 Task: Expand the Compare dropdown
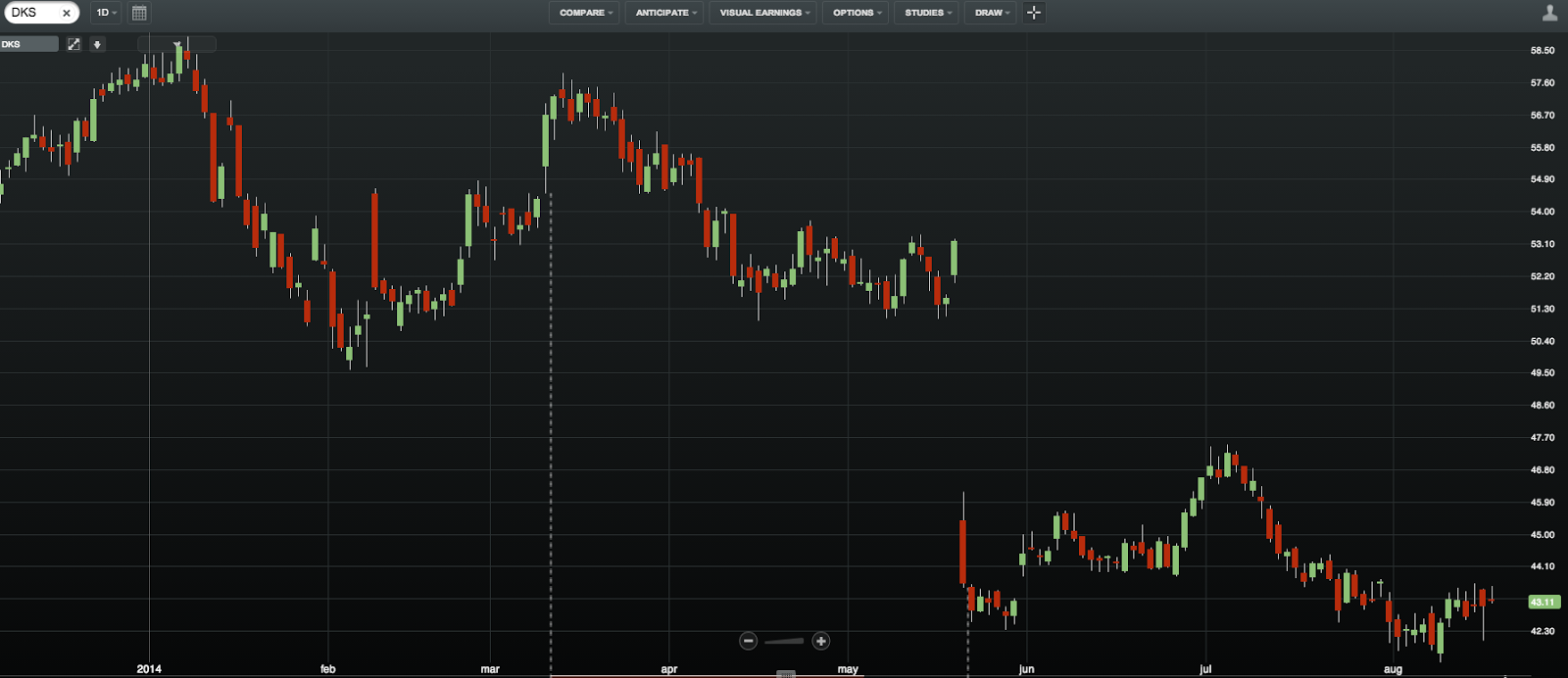(x=585, y=13)
